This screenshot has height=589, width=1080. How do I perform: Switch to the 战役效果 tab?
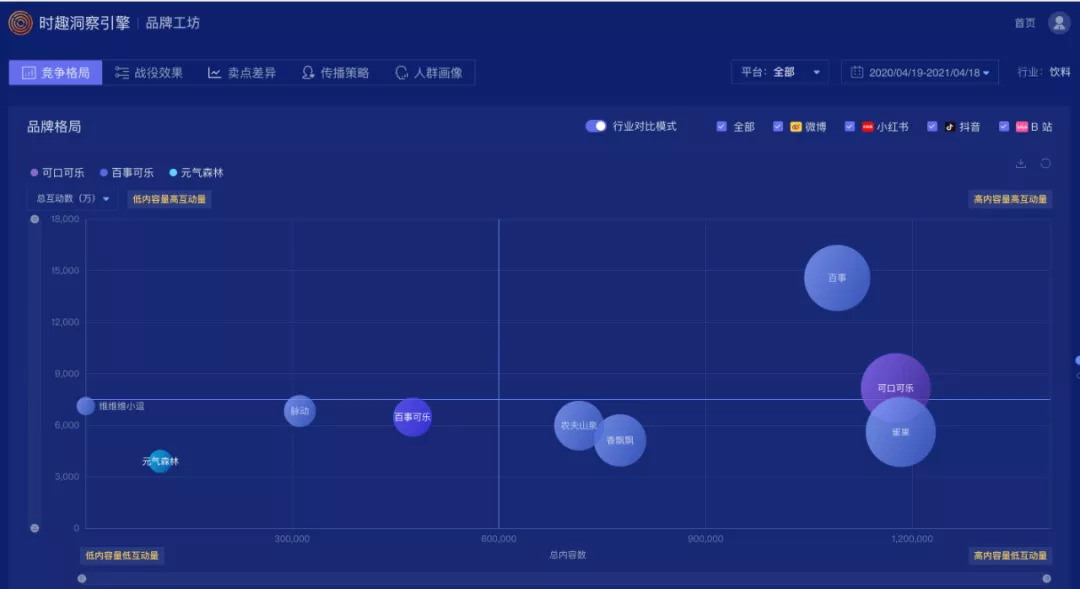(x=149, y=72)
